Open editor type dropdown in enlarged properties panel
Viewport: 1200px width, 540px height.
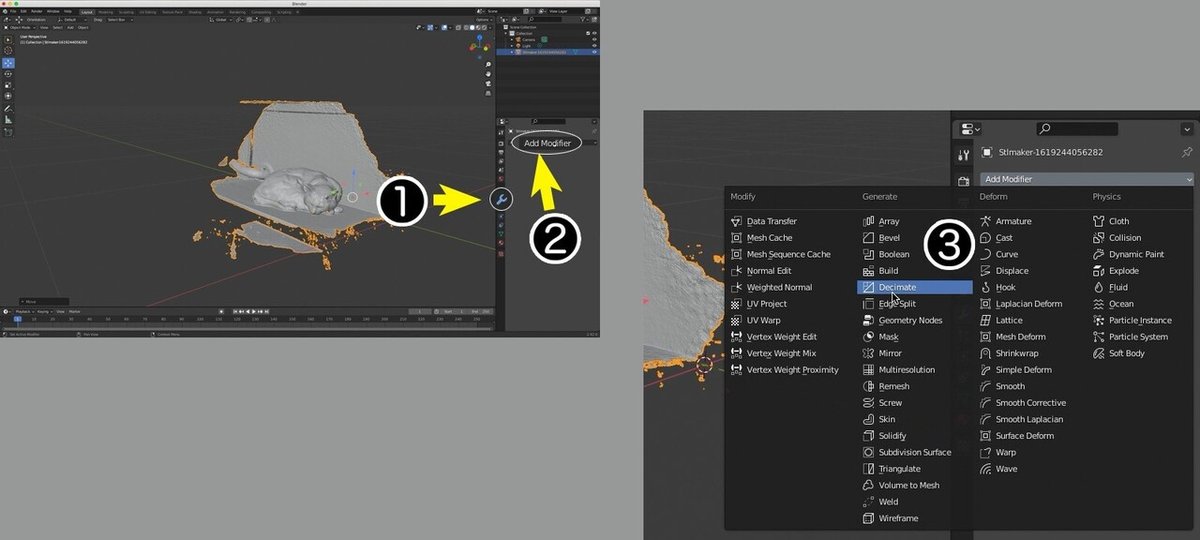970,129
